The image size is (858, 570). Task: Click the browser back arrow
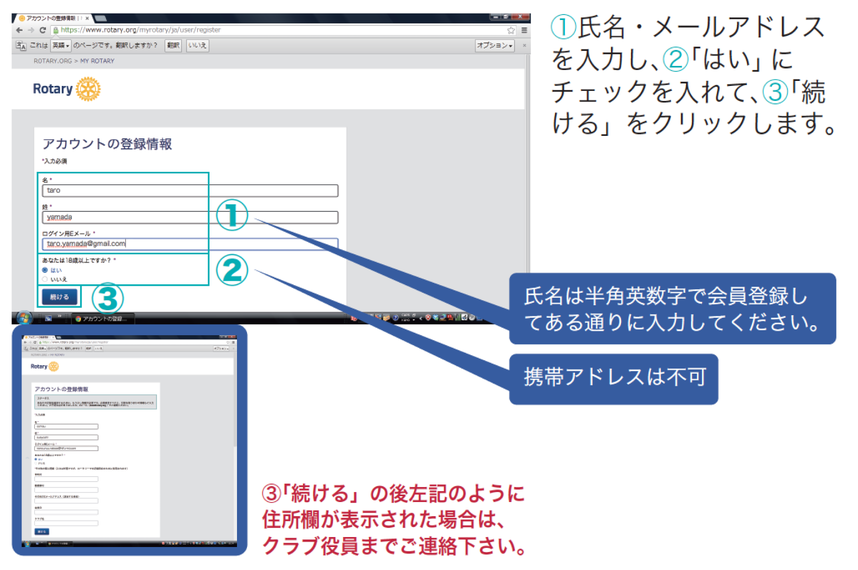[x=18, y=31]
